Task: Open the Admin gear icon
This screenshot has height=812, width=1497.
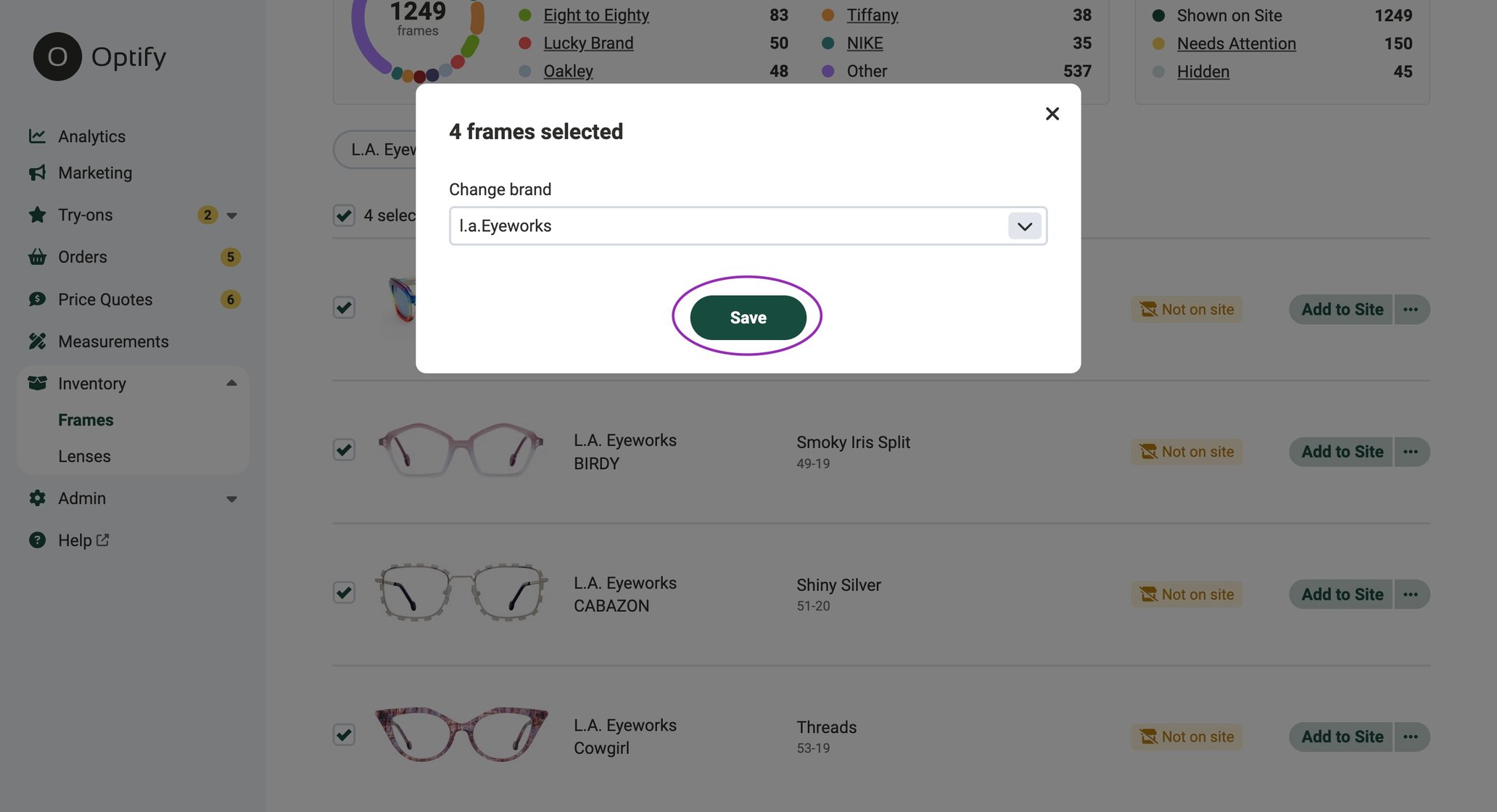Action: (x=37, y=498)
